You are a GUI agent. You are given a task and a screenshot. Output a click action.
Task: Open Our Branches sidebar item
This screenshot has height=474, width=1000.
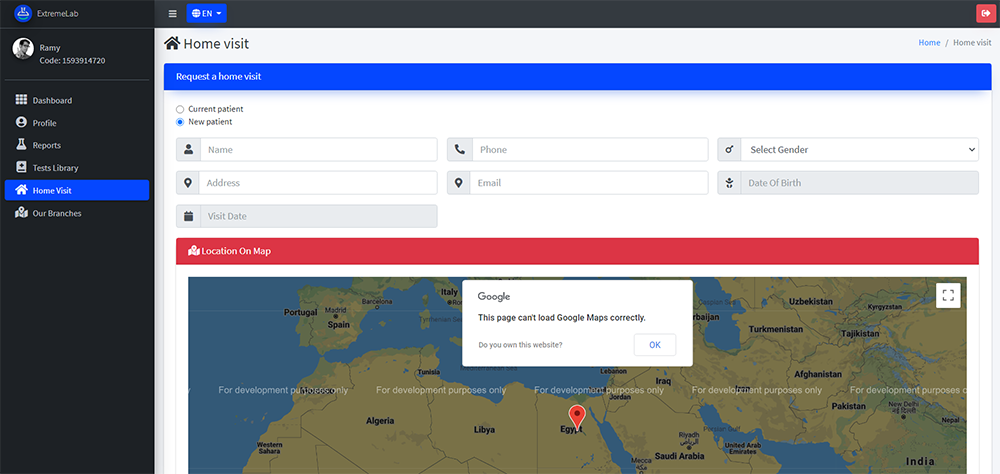(57, 213)
